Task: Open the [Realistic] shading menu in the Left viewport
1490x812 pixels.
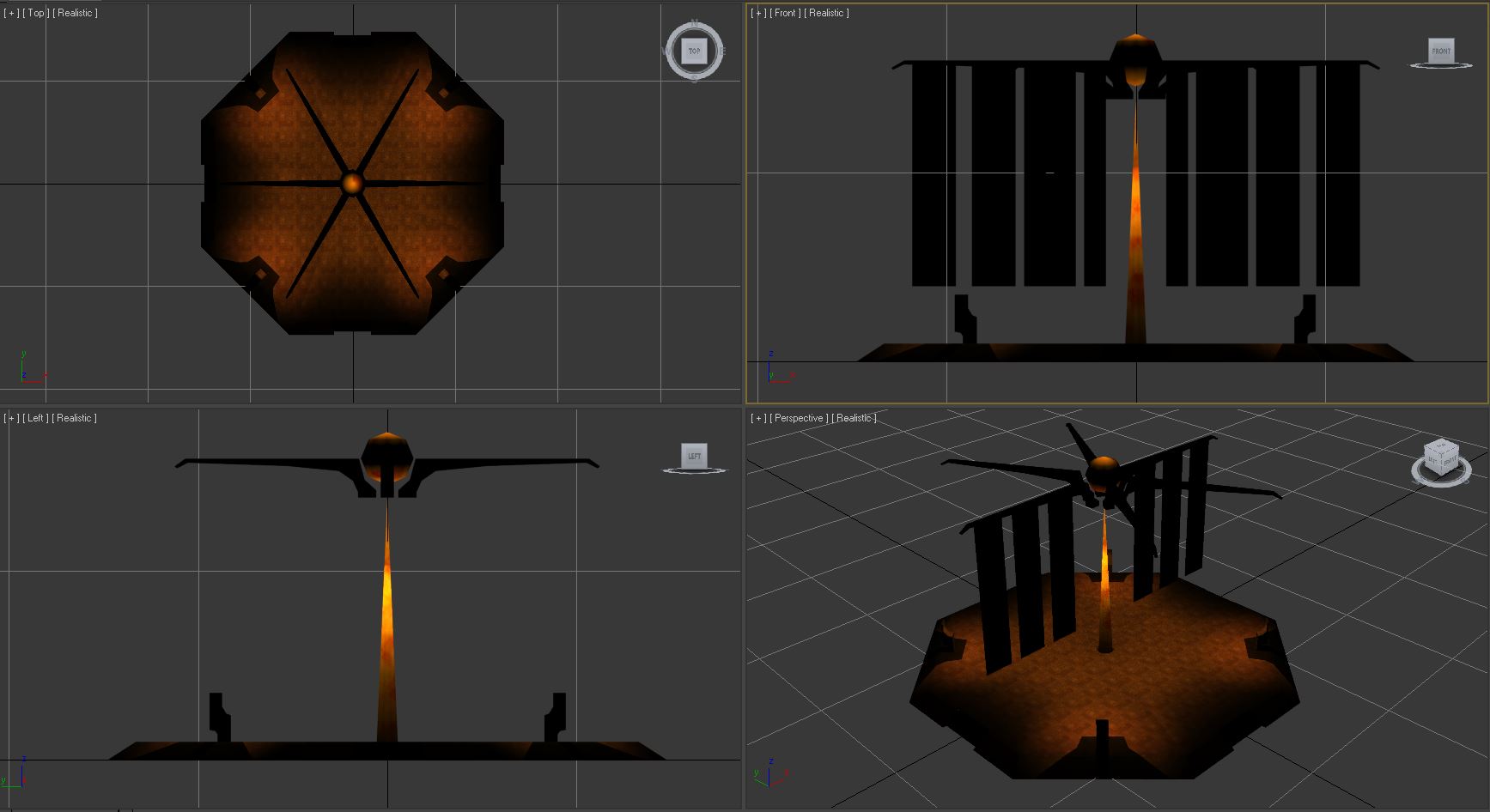Action: coord(74,418)
